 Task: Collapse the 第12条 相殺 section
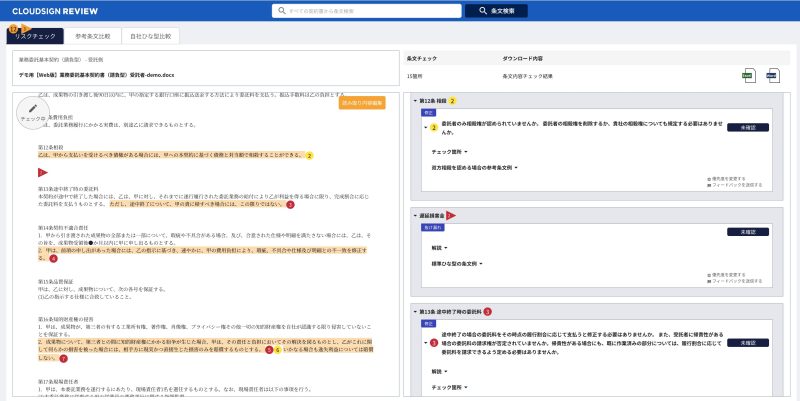pyautogui.click(x=416, y=101)
